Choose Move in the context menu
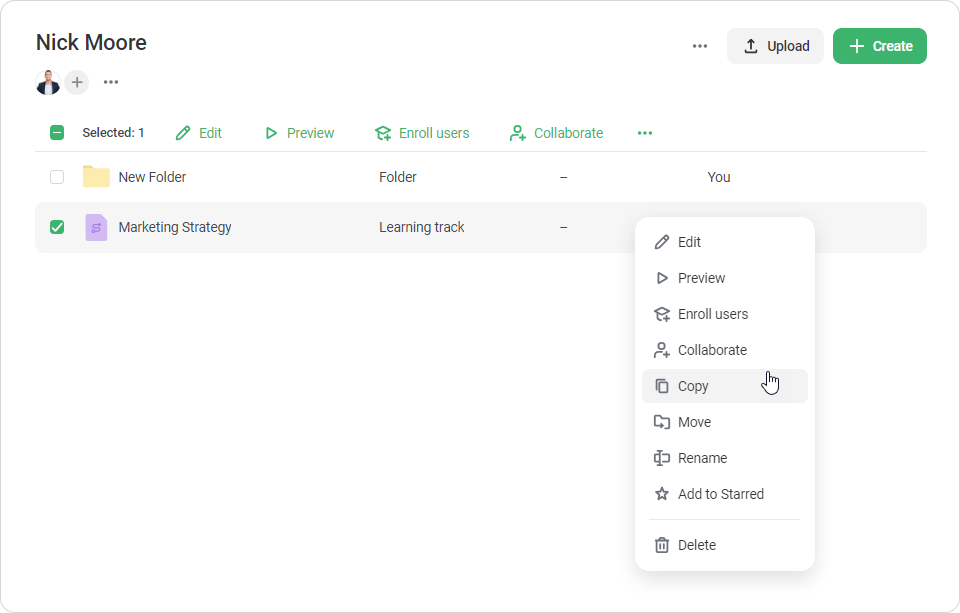Screen dimensions: 960x613 [694, 422]
